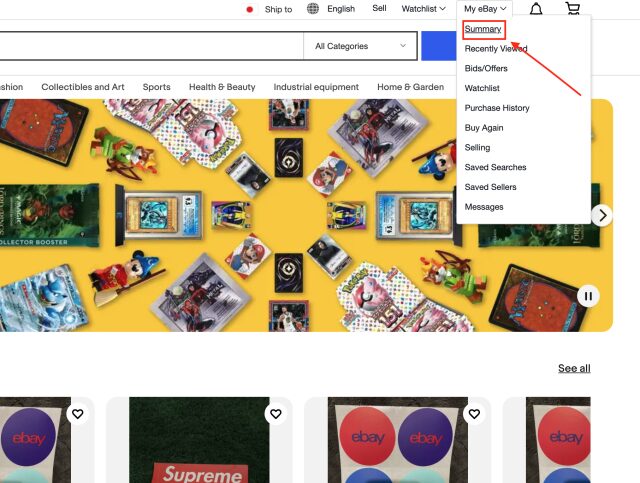
Task: Click inside the search input field
Action: coord(151,46)
